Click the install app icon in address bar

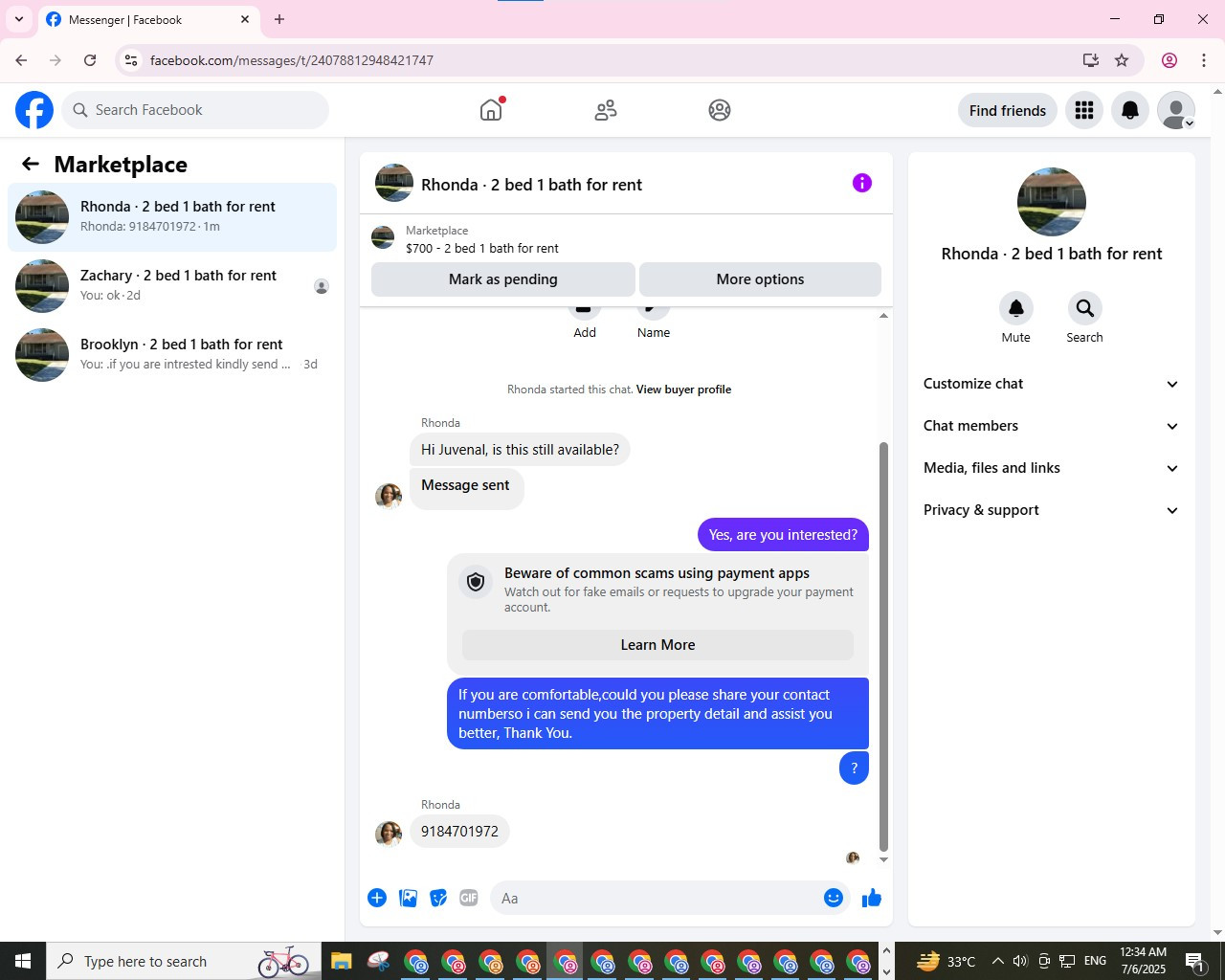(1090, 60)
